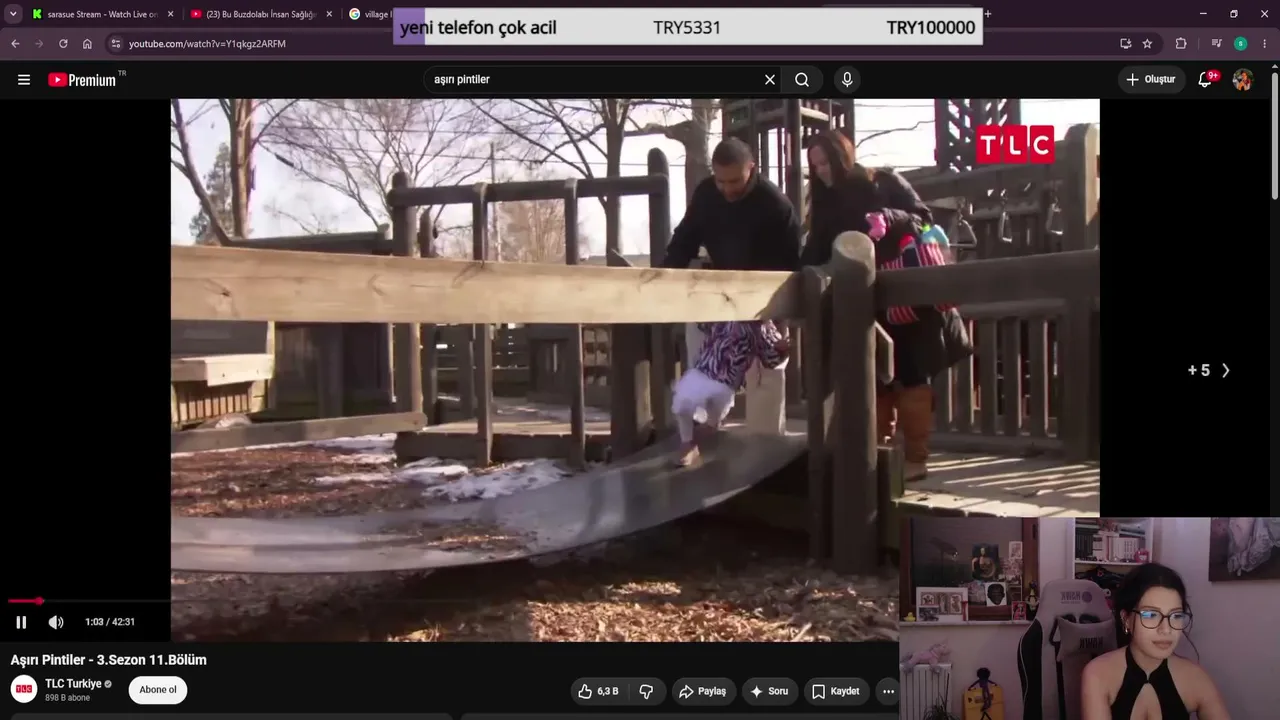1280x720 pixels.
Task: Close the sarasue Stream tab
Action: click(170, 14)
